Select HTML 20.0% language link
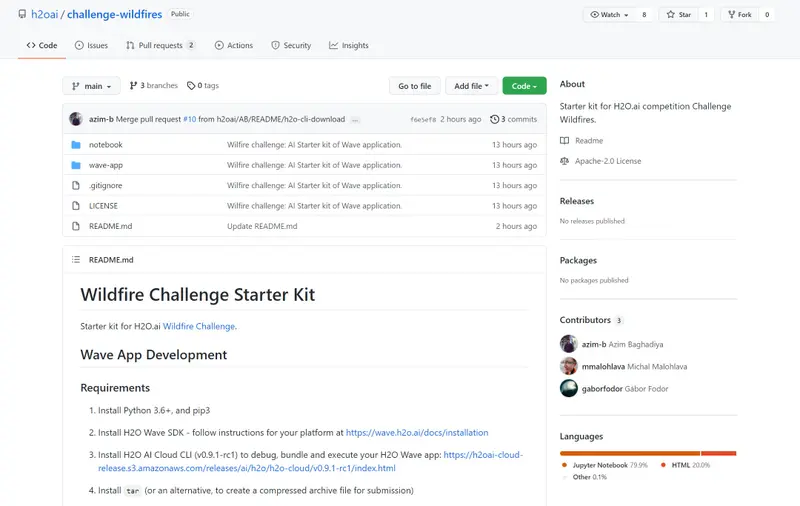The height and width of the screenshot is (506, 800). [685, 465]
